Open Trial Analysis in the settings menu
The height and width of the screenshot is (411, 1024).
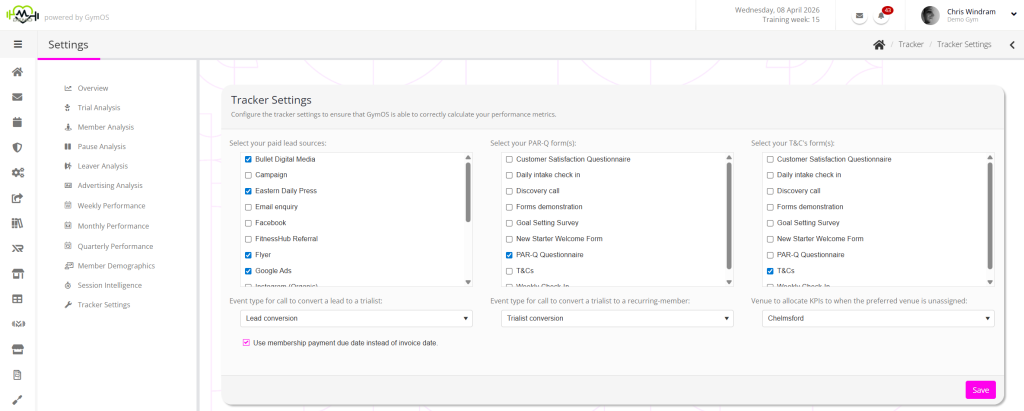[98, 108]
